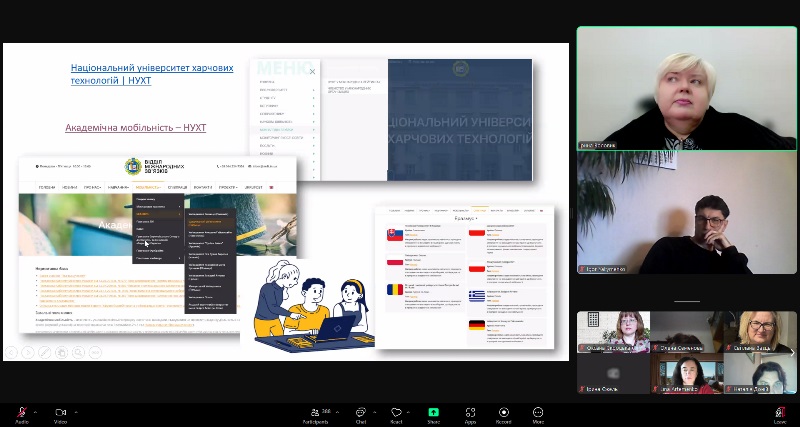The width and height of the screenshot is (800, 427).
Task: Click the Slovakia flag in partners list
Action: pos(395,235)
